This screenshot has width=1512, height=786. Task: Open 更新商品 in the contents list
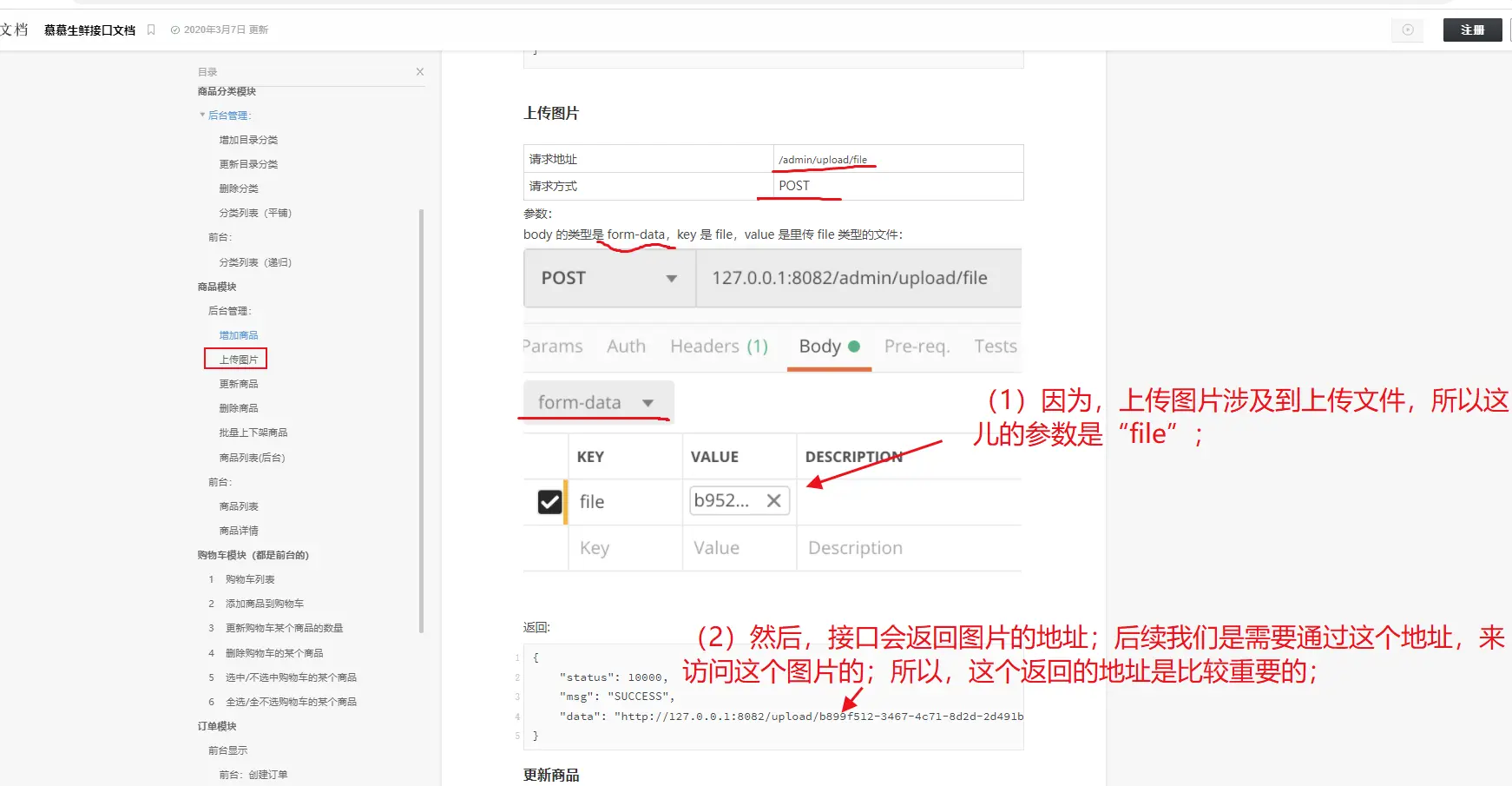tap(239, 384)
